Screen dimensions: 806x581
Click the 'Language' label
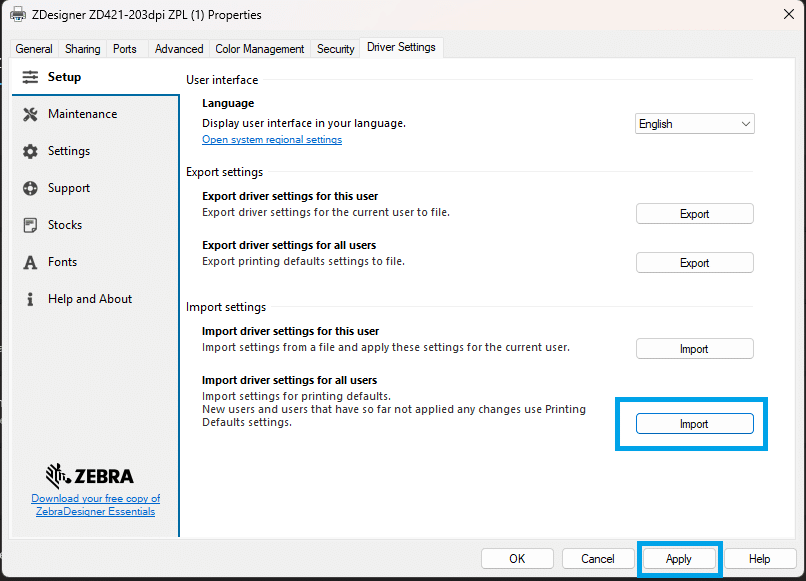point(228,103)
